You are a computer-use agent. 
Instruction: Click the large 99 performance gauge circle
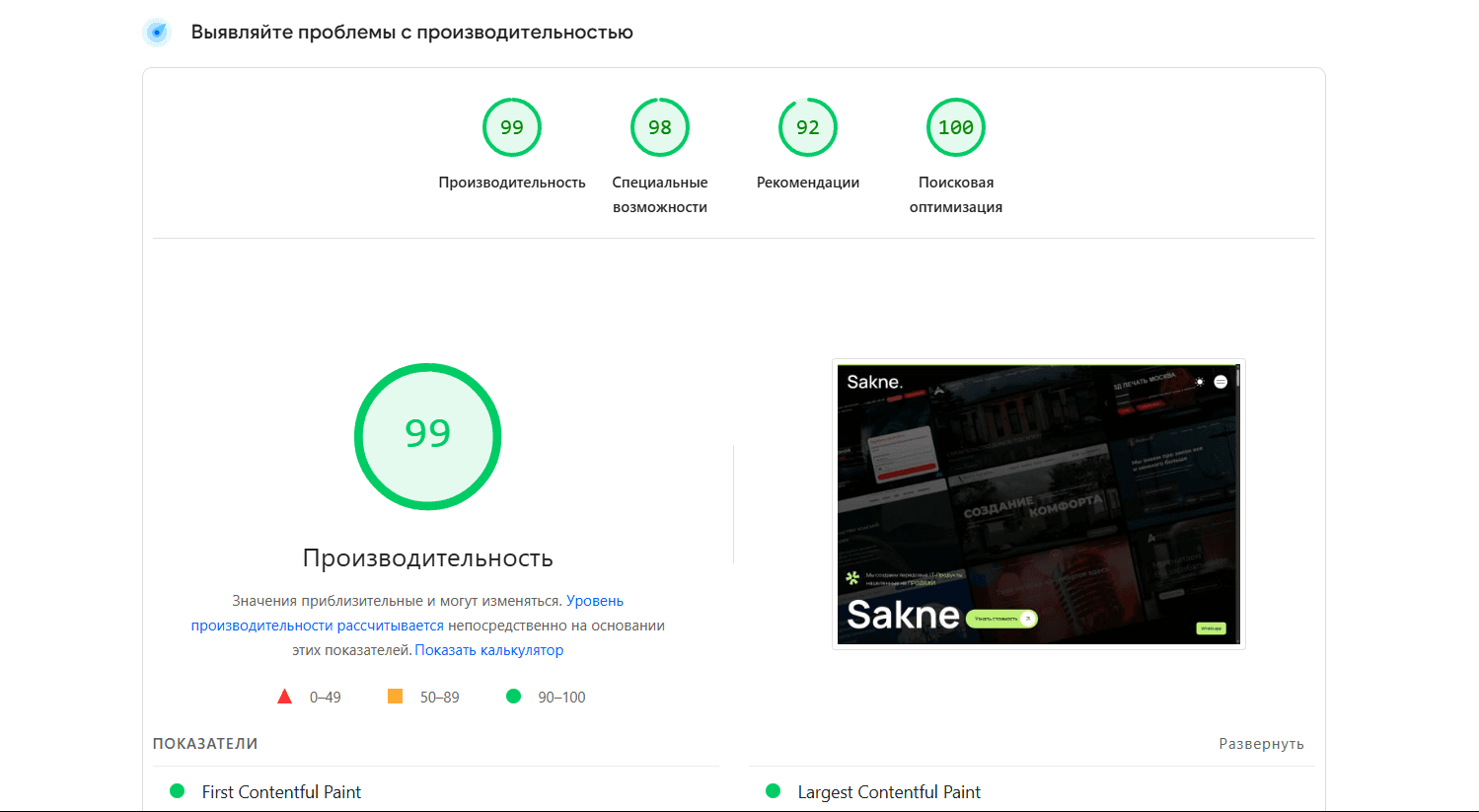point(427,436)
